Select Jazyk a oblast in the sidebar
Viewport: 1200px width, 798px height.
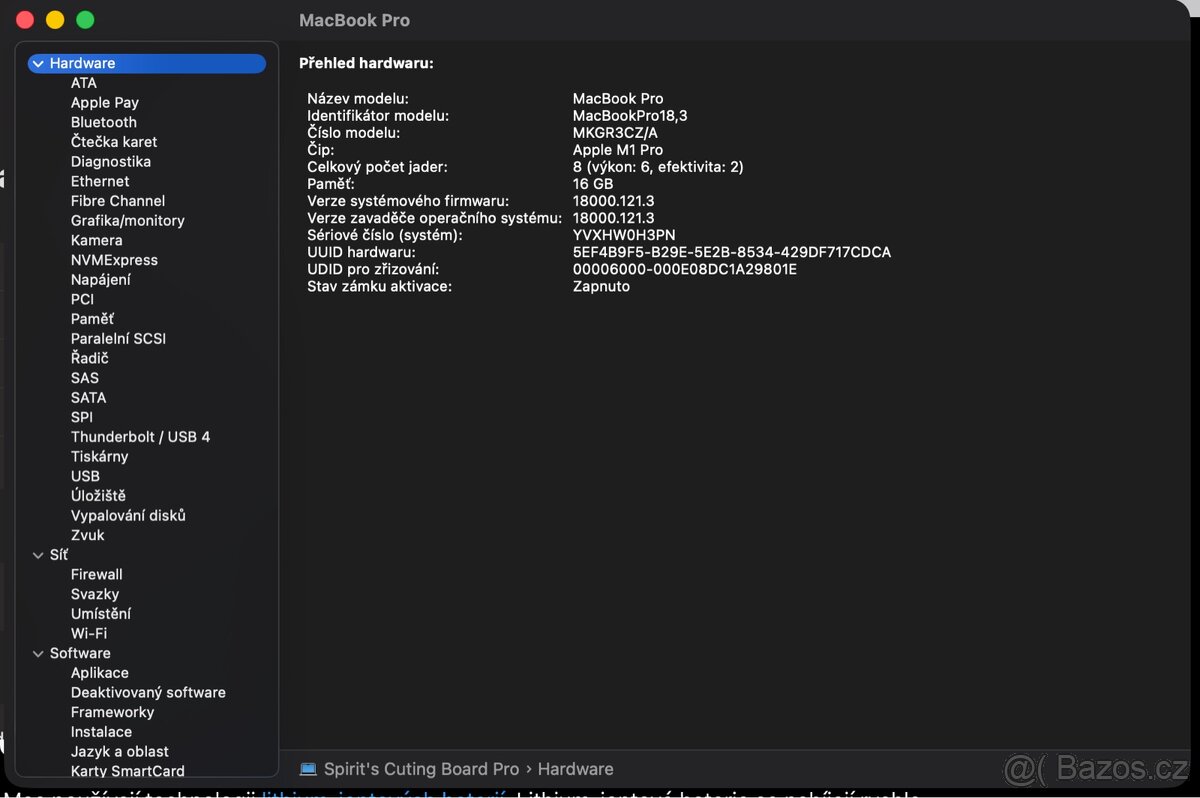[x=120, y=751]
